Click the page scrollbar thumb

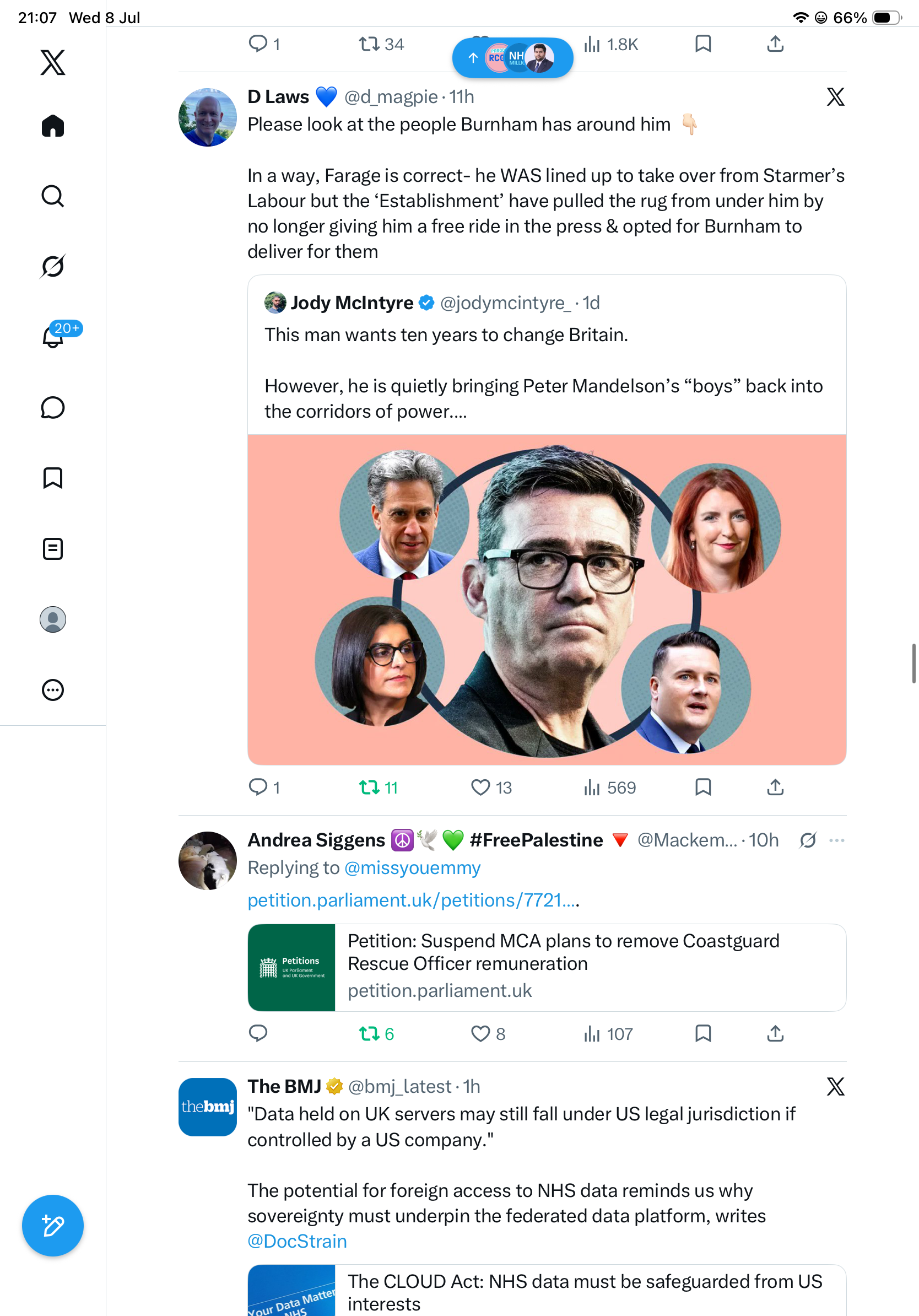point(914,663)
